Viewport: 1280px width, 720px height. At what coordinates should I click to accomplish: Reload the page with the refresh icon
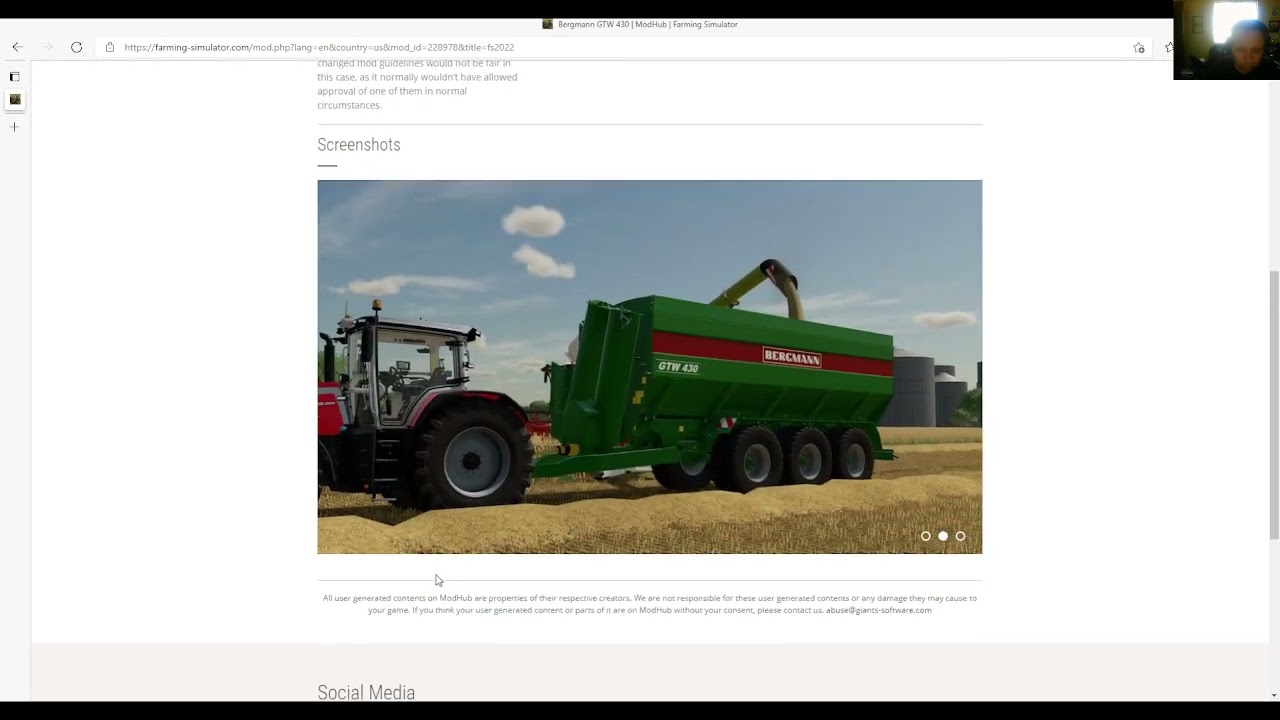point(76,47)
